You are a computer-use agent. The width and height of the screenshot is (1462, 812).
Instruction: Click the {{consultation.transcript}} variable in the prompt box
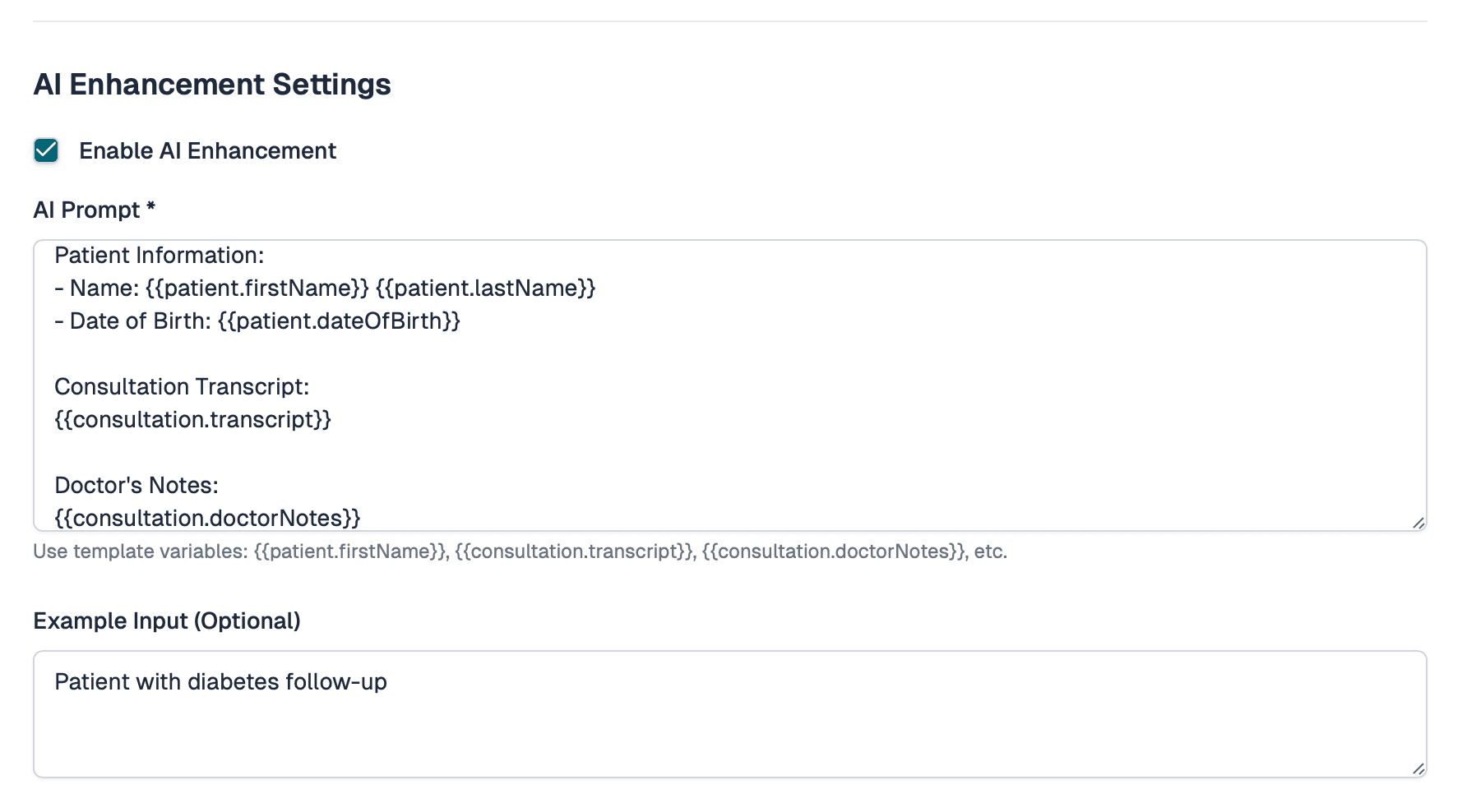[x=192, y=420]
